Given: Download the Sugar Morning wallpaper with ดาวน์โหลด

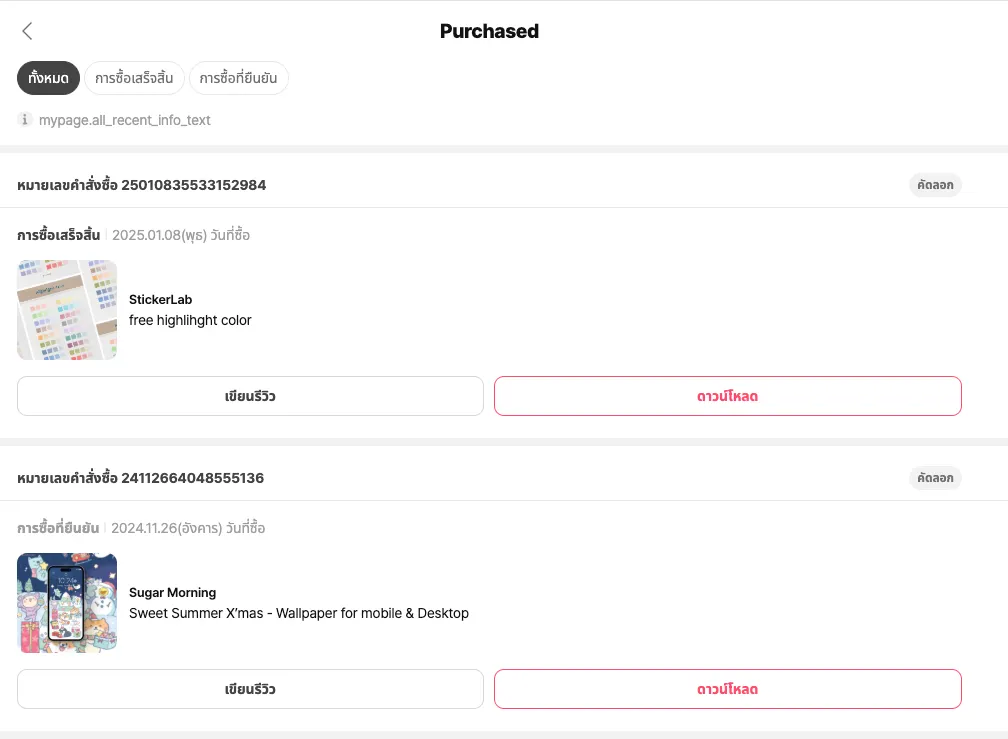Looking at the screenshot, I should (x=727, y=689).
